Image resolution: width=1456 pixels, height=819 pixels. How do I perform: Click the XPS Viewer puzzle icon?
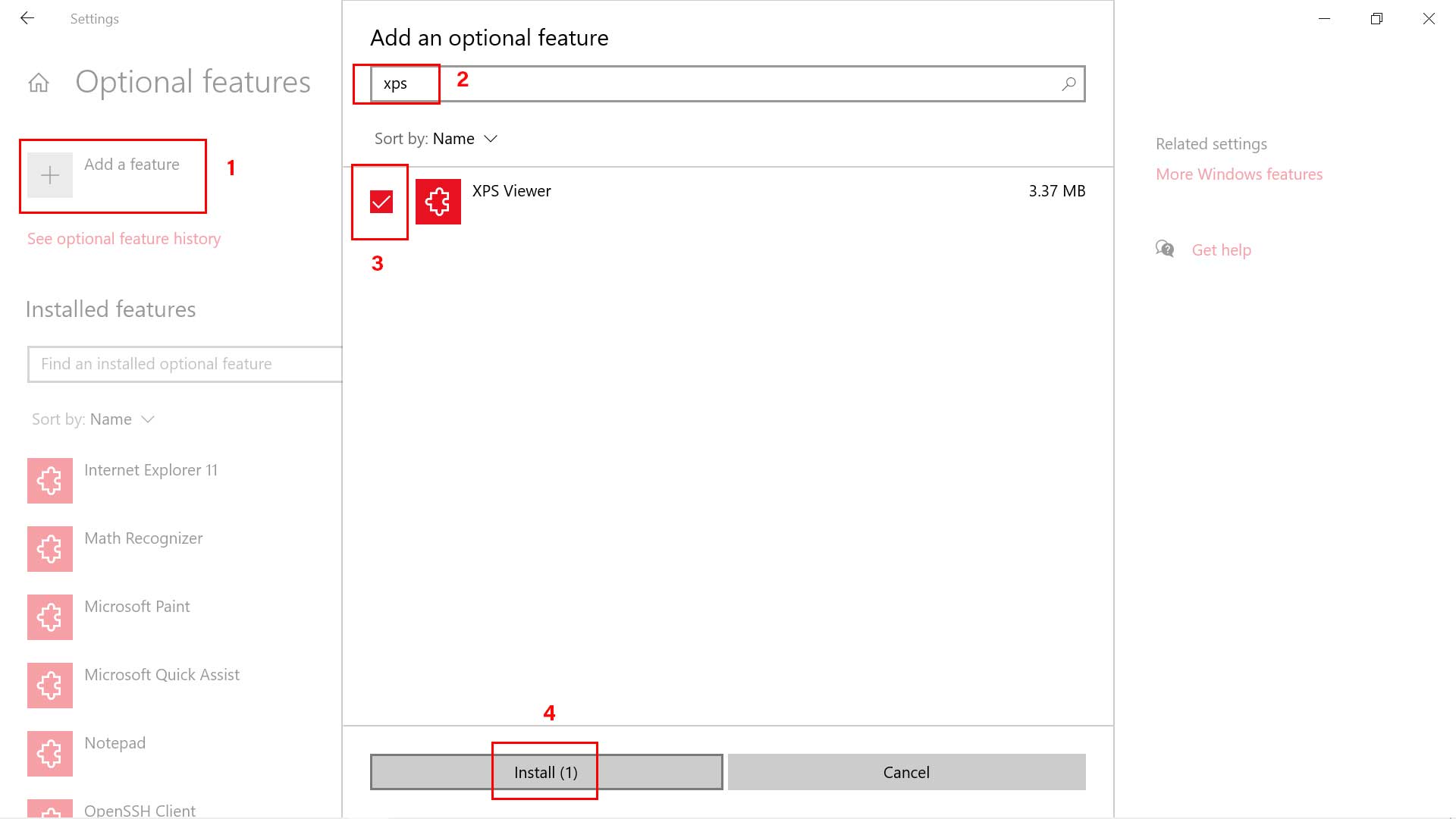438,202
